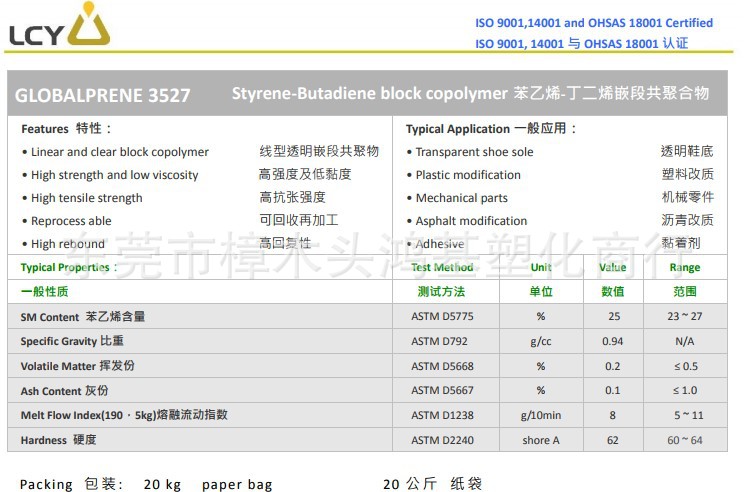This screenshot has width=750, height=492.
Task: Click 'Linear and clear block copolymer'
Action: pos(120,152)
